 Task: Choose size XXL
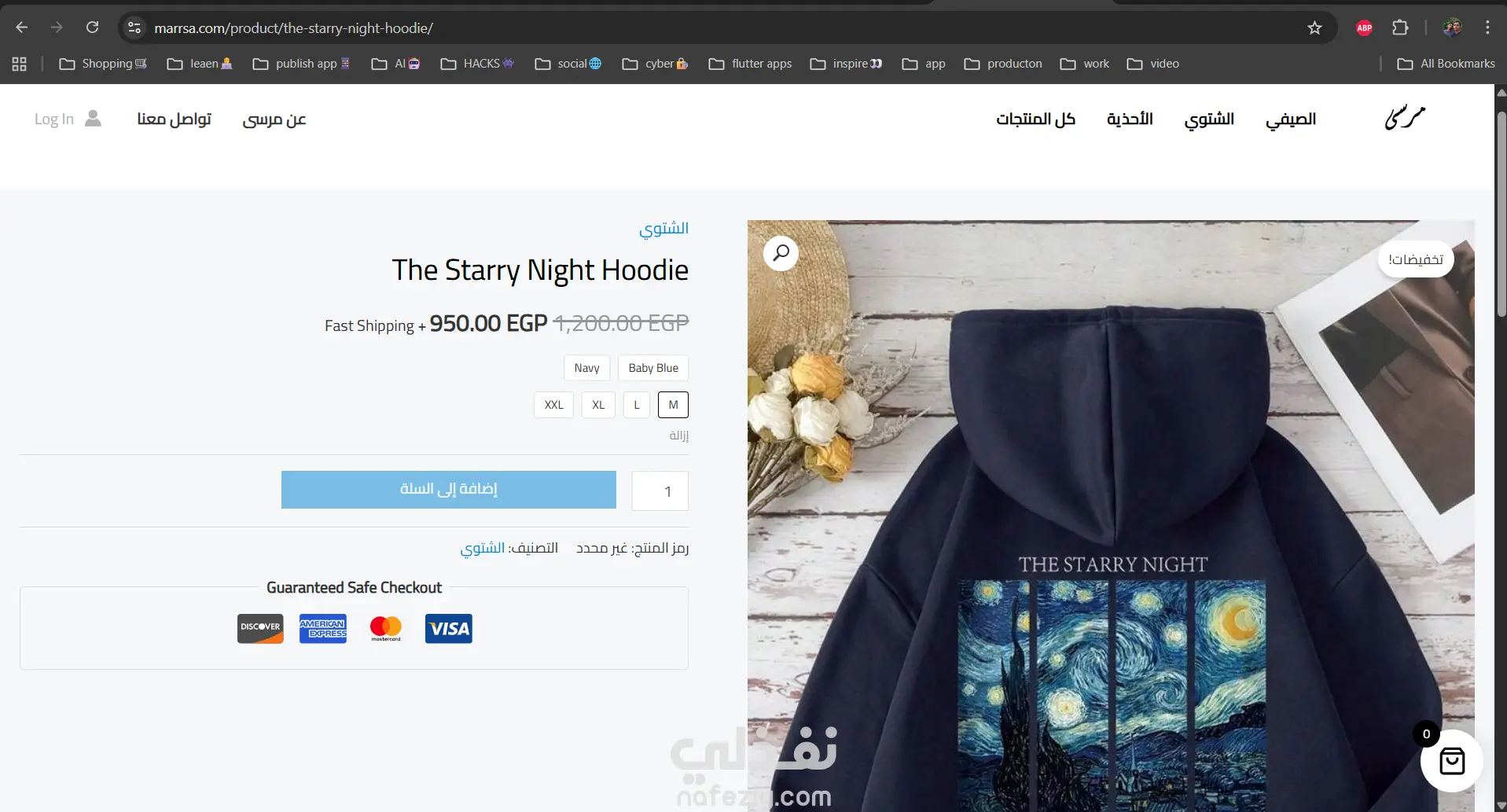[x=554, y=405]
